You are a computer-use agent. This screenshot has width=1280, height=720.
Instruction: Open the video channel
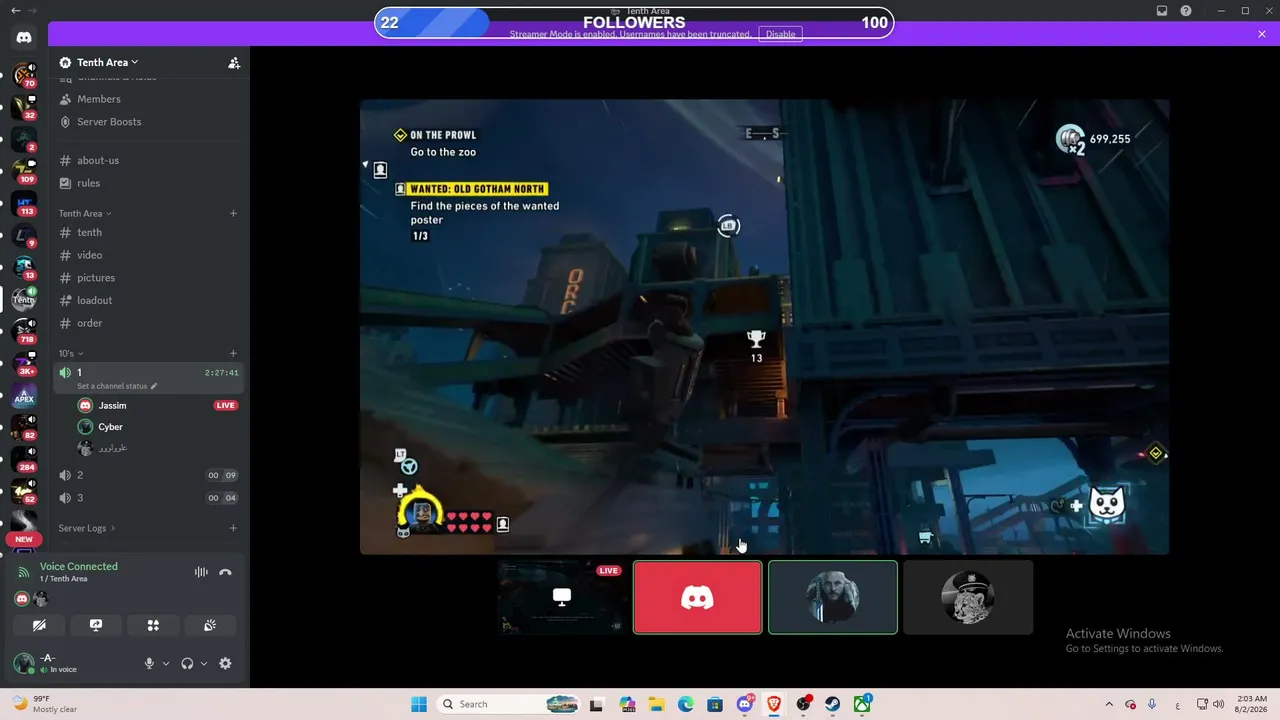point(149,255)
